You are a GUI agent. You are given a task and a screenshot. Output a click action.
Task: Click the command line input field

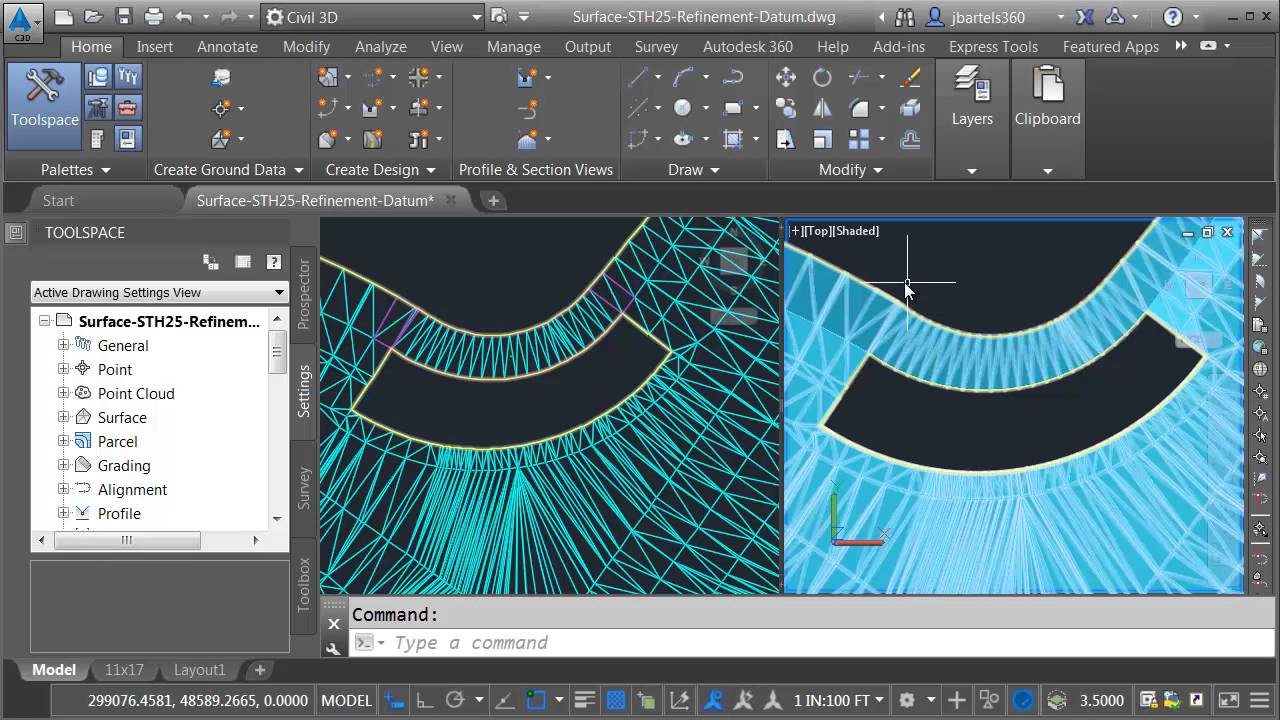tap(814, 643)
